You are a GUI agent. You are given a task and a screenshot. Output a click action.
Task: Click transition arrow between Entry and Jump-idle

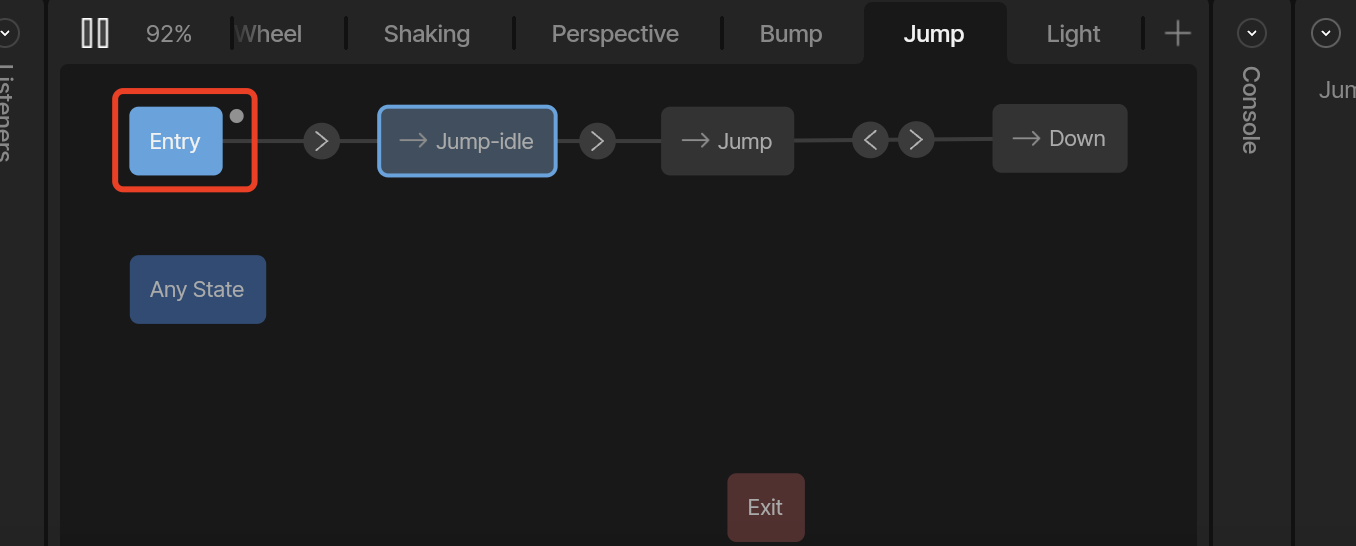pos(321,141)
